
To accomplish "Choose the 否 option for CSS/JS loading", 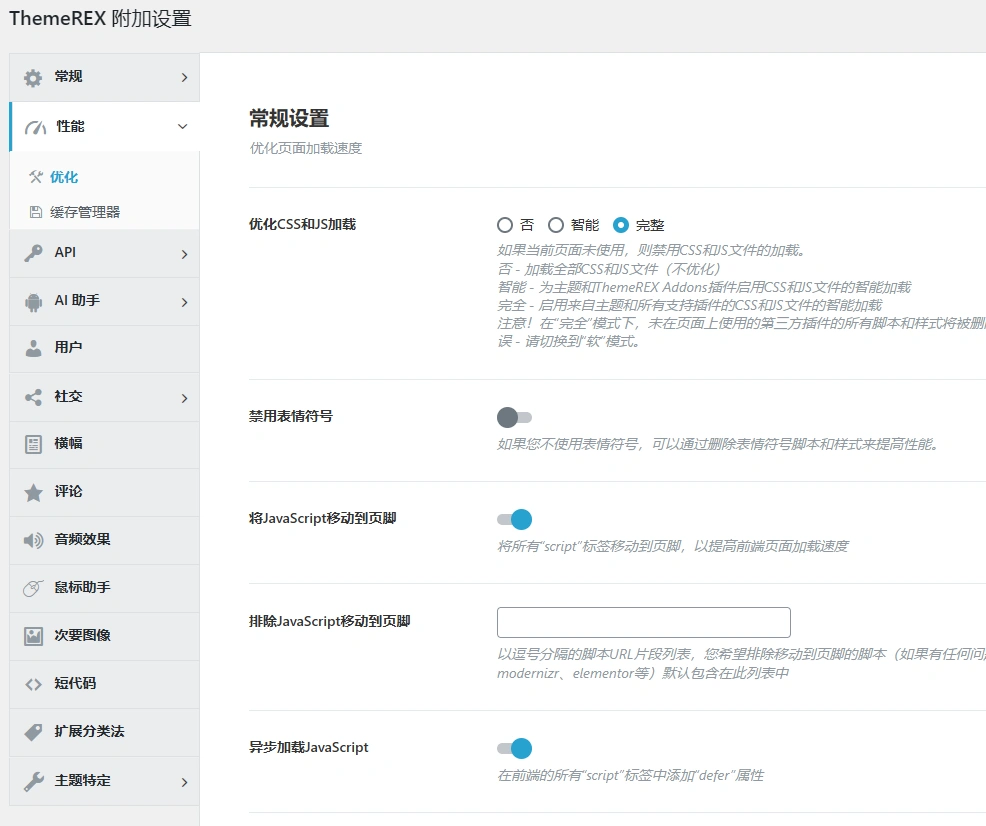I will [505, 224].
